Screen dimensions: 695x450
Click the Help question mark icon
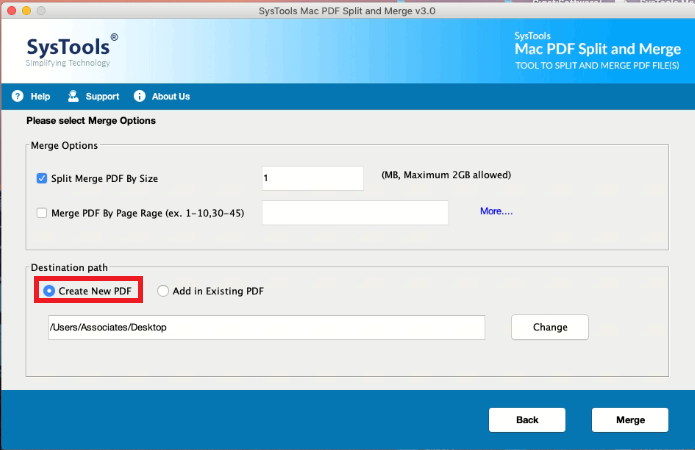click(x=17, y=96)
